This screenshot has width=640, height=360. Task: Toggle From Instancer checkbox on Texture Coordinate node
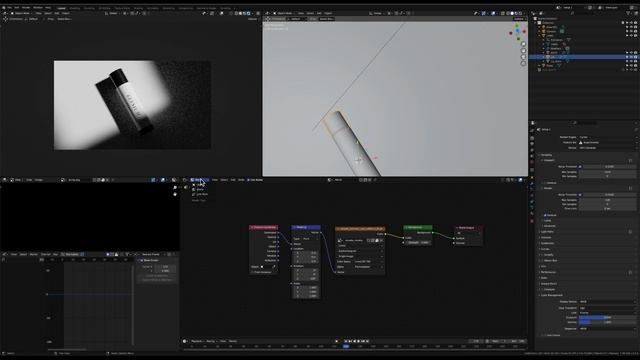[253, 272]
